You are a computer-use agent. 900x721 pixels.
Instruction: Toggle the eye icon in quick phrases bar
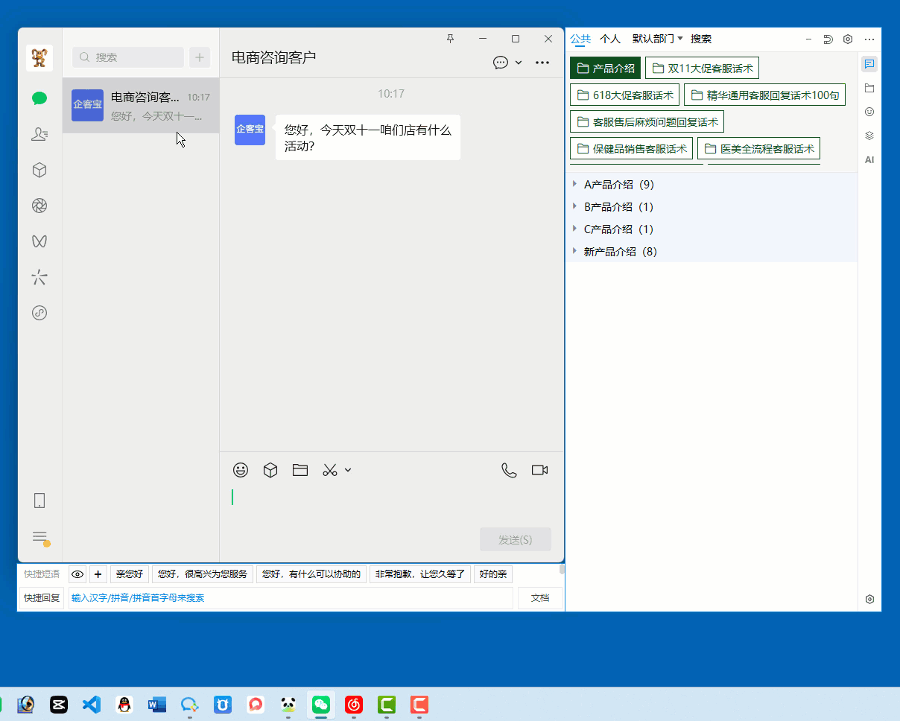78,574
